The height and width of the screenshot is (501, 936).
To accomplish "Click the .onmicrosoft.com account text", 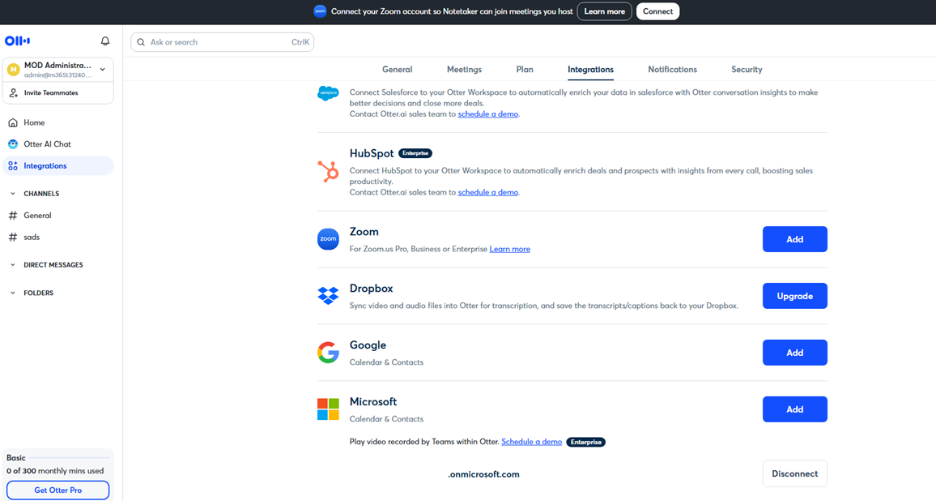I will 484,474.
